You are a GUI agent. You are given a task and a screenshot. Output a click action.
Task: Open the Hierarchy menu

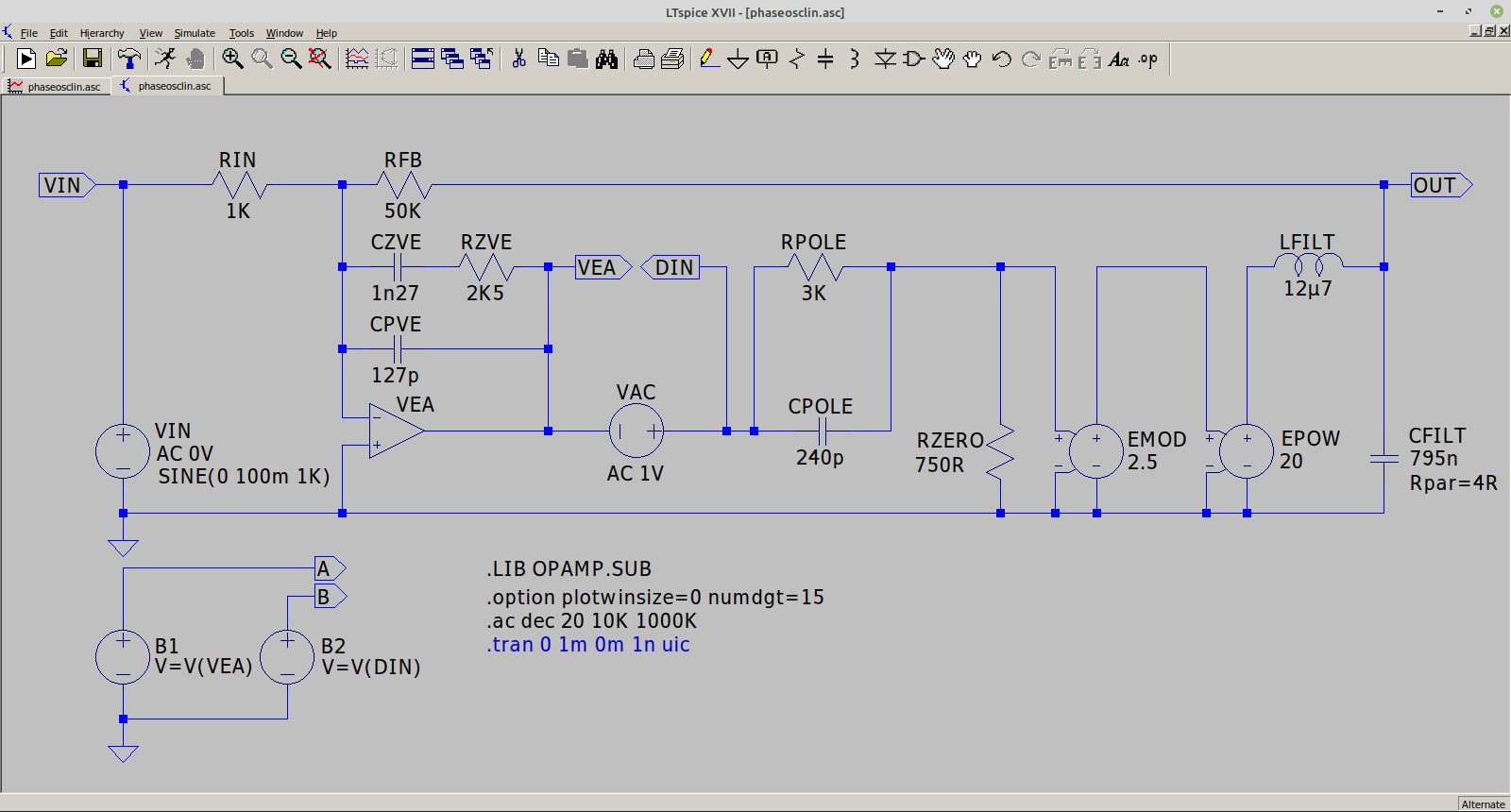(x=102, y=33)
